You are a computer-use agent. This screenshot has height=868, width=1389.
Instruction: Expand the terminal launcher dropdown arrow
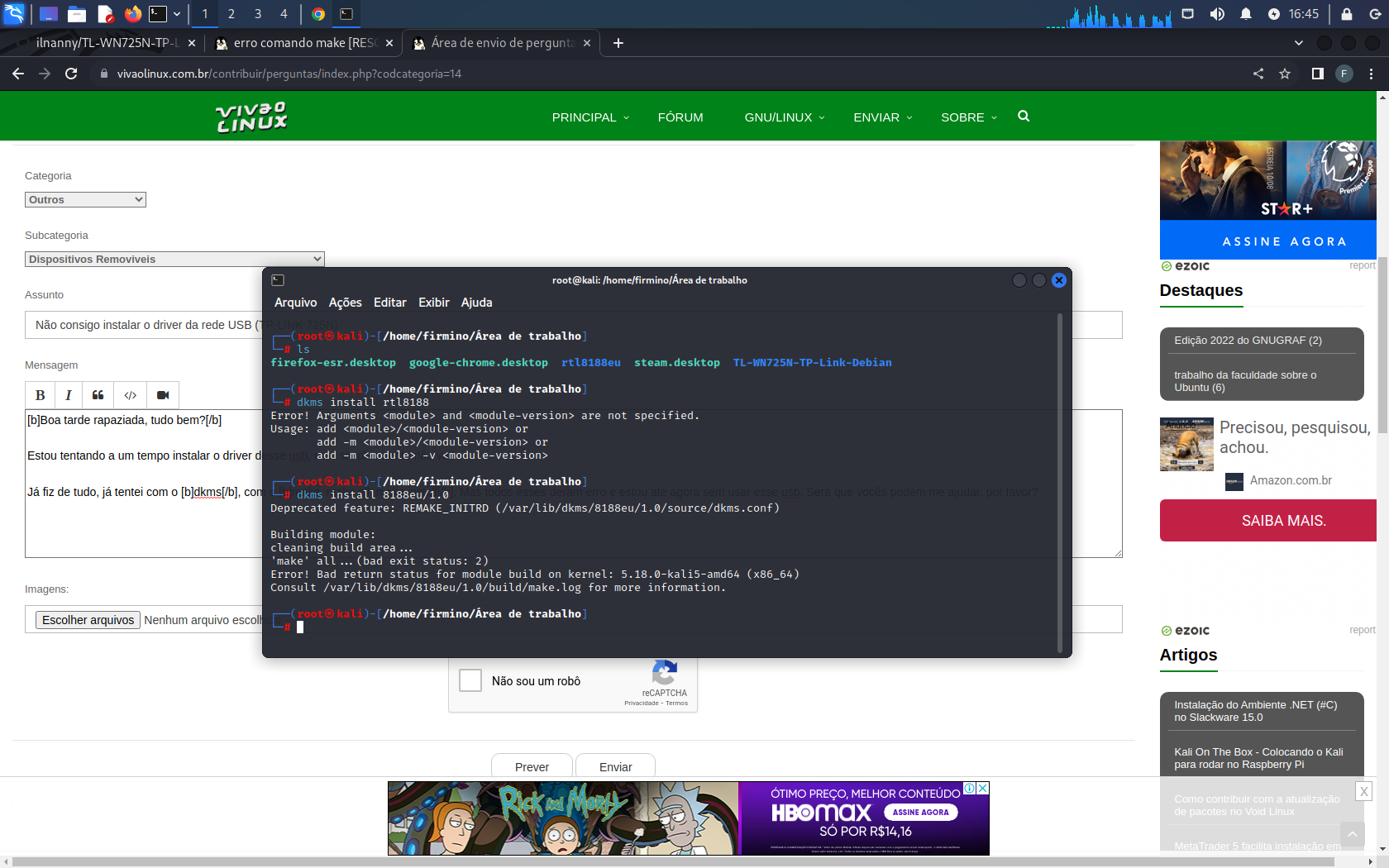click(x=177, y=14)
